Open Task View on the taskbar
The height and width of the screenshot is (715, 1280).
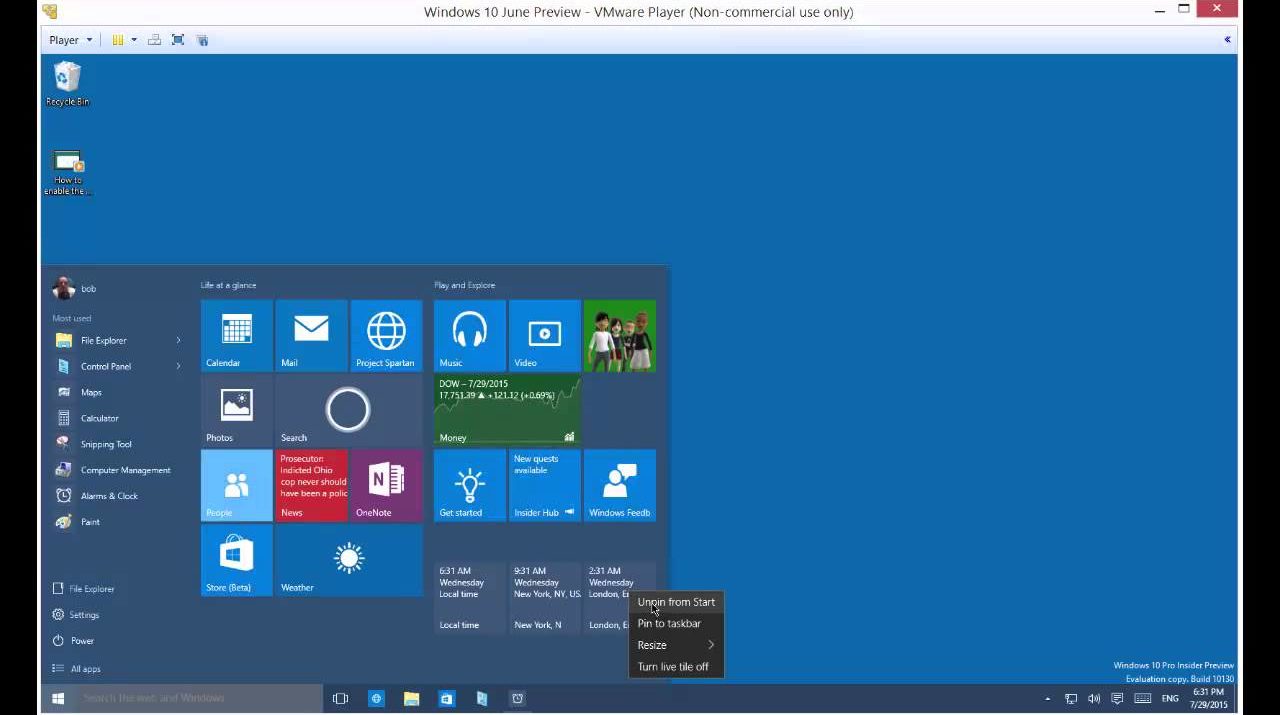[x=340, y=699]
